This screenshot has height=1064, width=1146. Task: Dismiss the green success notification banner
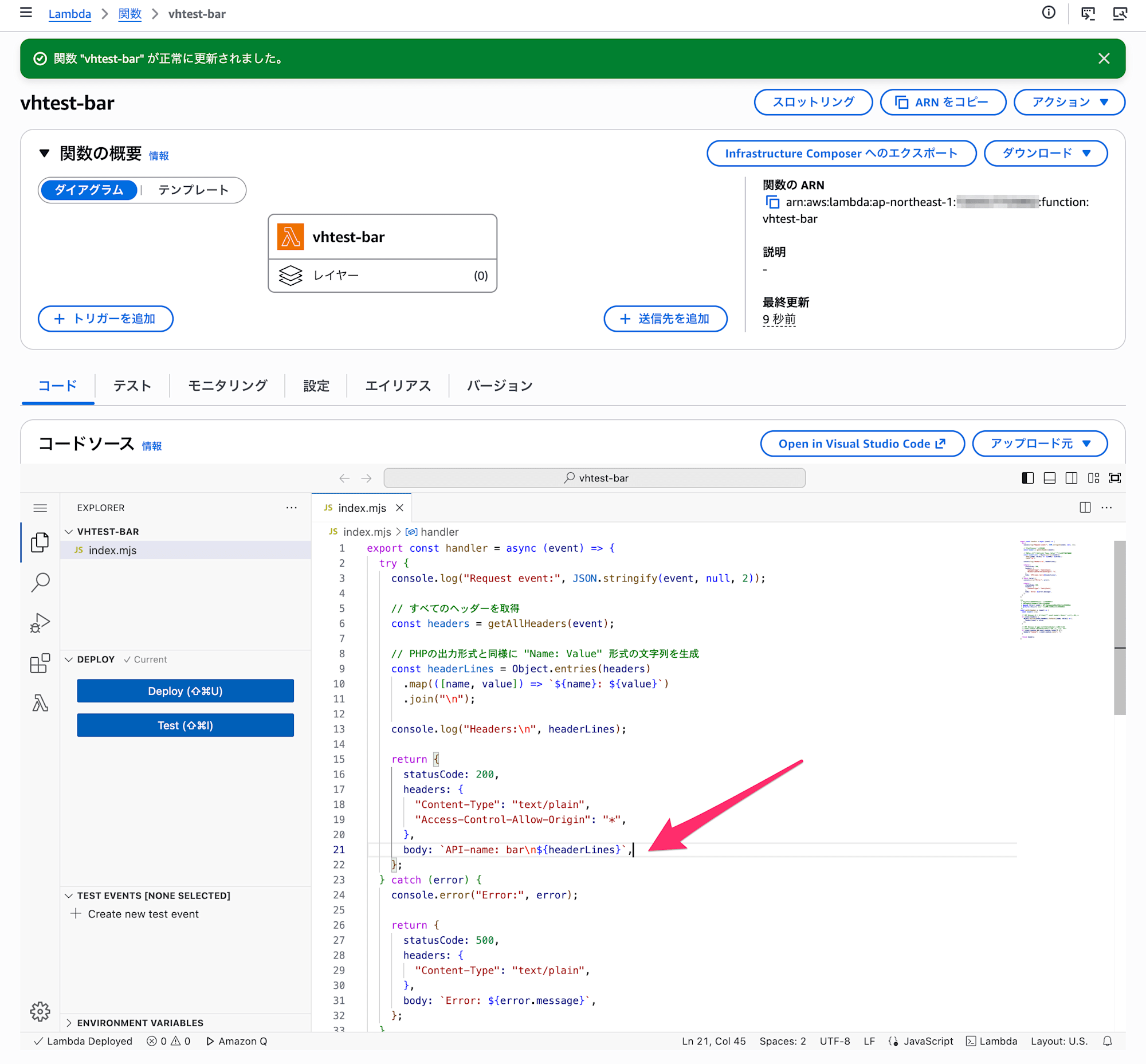(x=1104, y=58)
